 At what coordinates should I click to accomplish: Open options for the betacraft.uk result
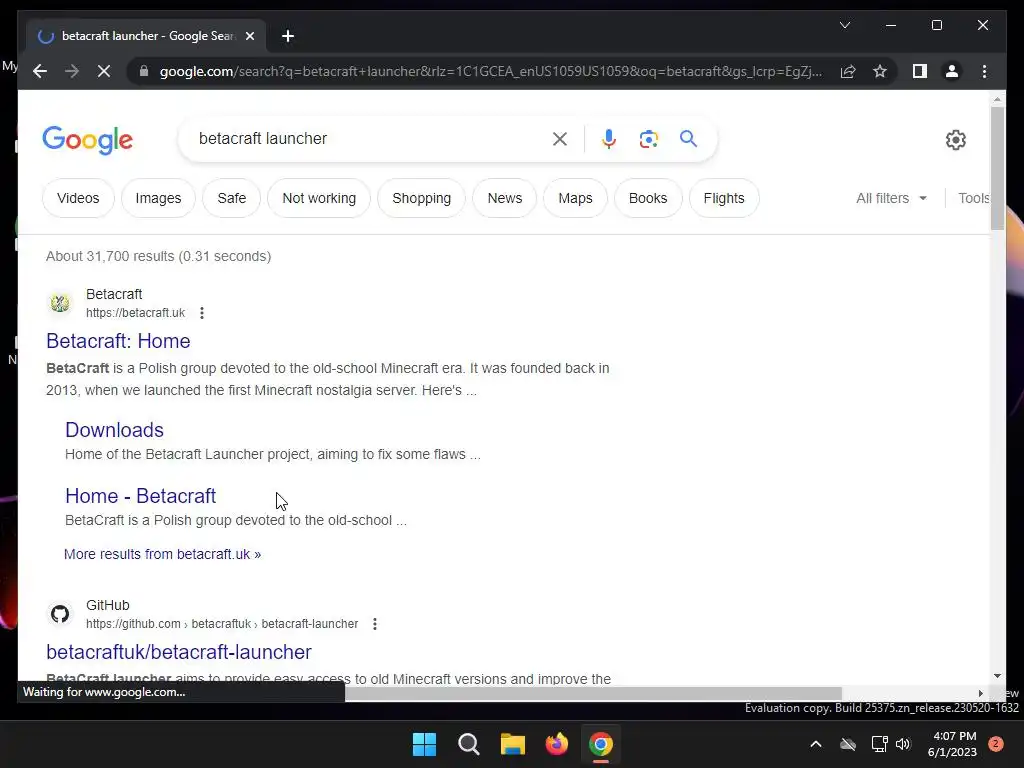point(202,313)
